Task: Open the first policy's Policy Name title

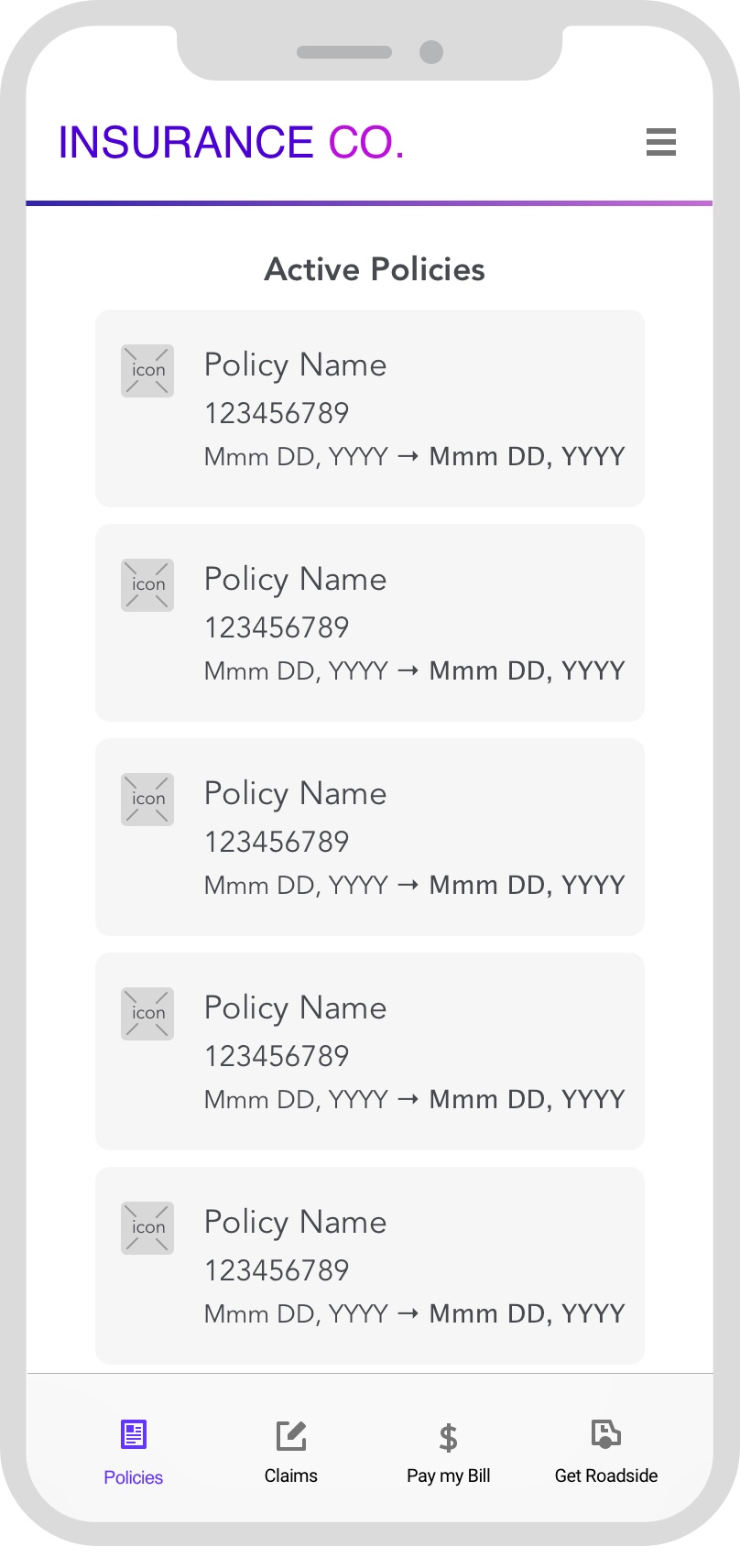Action: point(295,365)
